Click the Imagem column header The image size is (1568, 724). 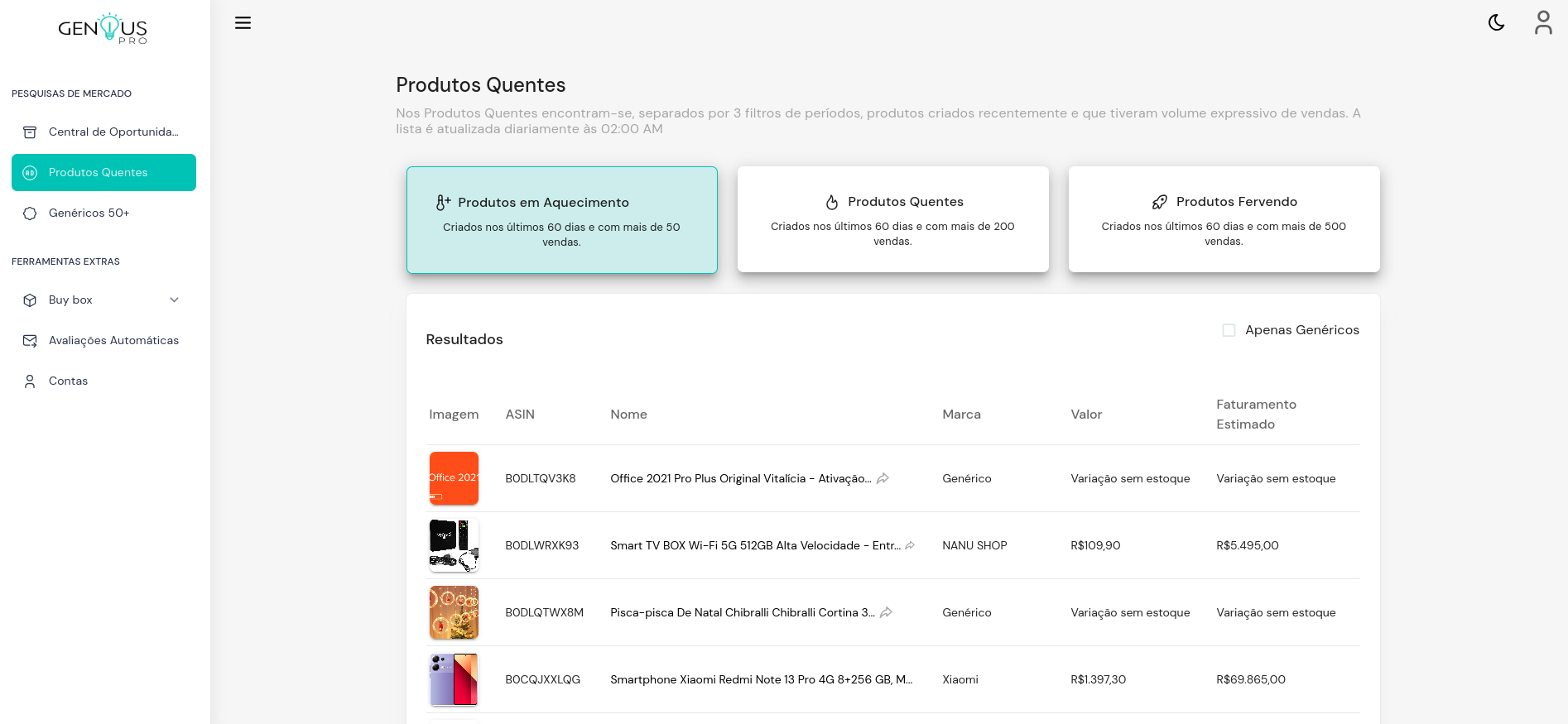454,415
